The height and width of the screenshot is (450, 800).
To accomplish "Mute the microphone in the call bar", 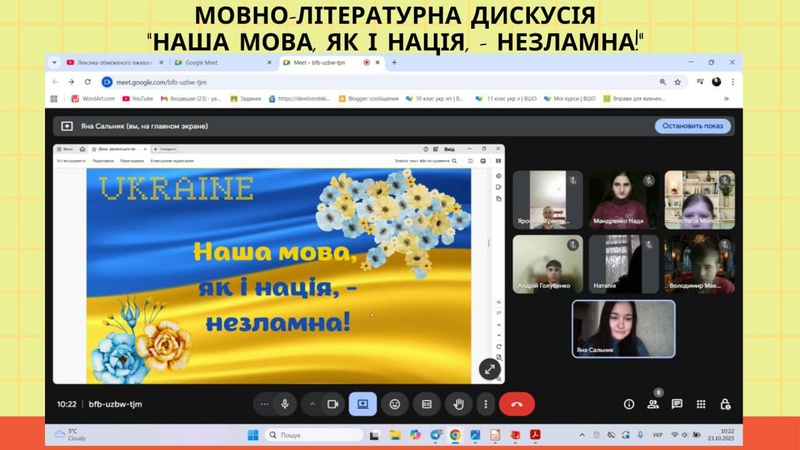I will 285,404.
